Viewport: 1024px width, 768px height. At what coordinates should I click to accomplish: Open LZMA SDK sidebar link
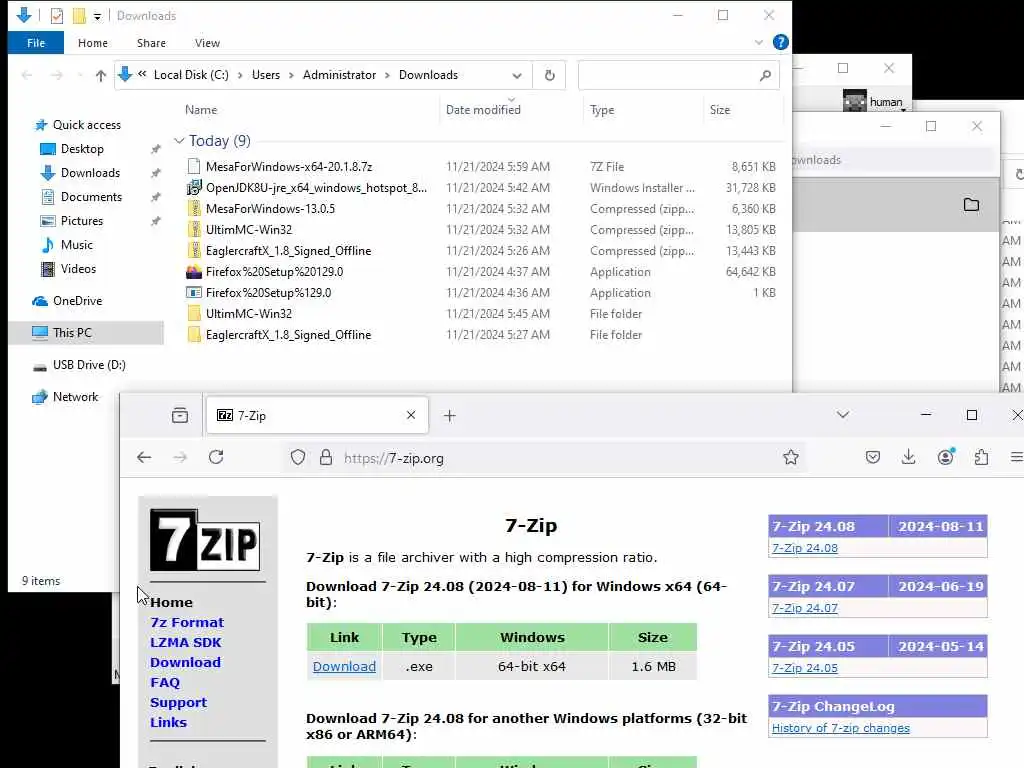[x=185, y=643]
